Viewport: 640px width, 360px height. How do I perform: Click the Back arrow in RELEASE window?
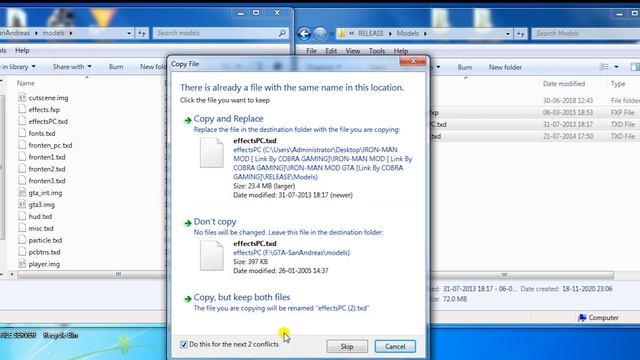304,33
